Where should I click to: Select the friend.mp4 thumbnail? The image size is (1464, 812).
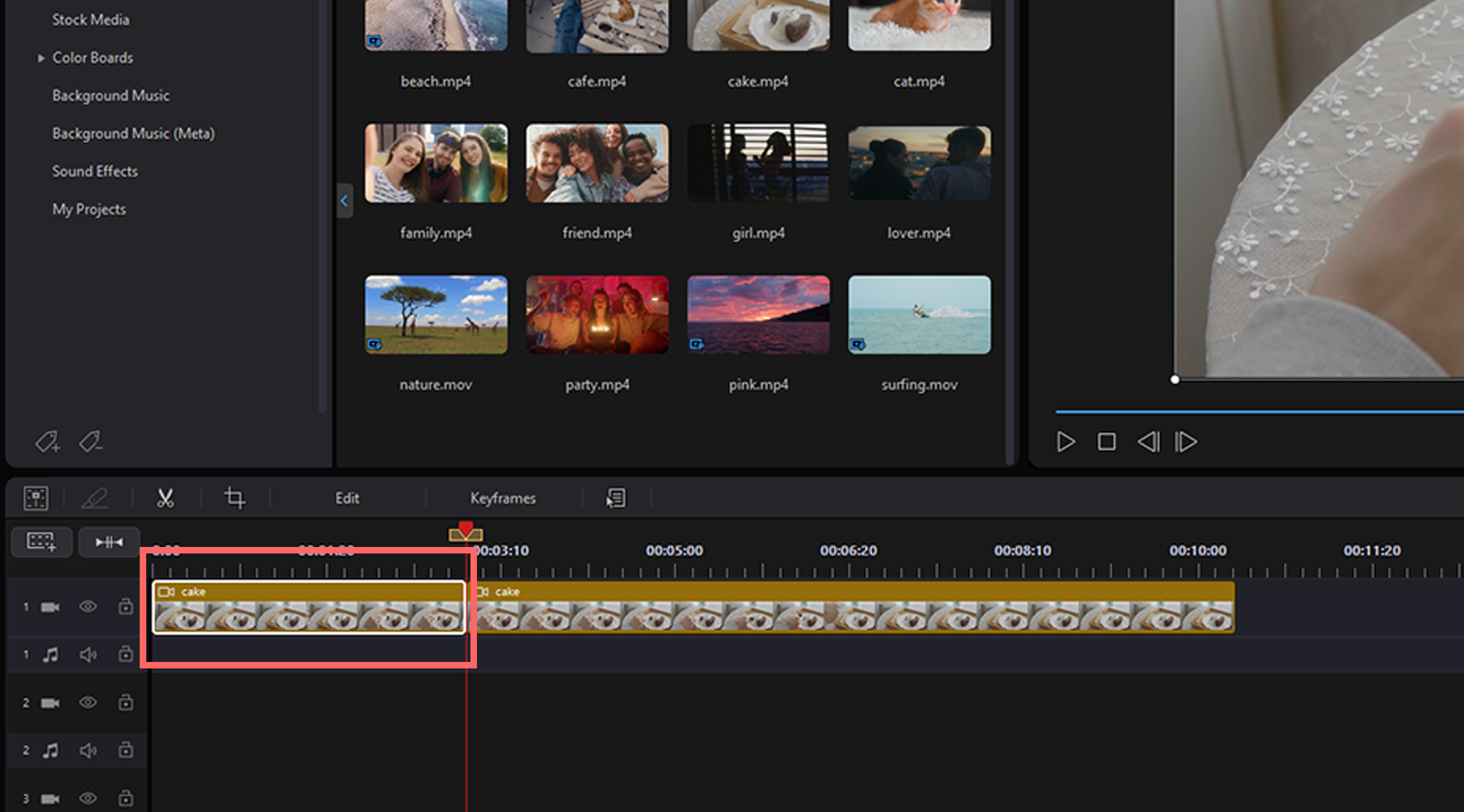coord(597,163)
